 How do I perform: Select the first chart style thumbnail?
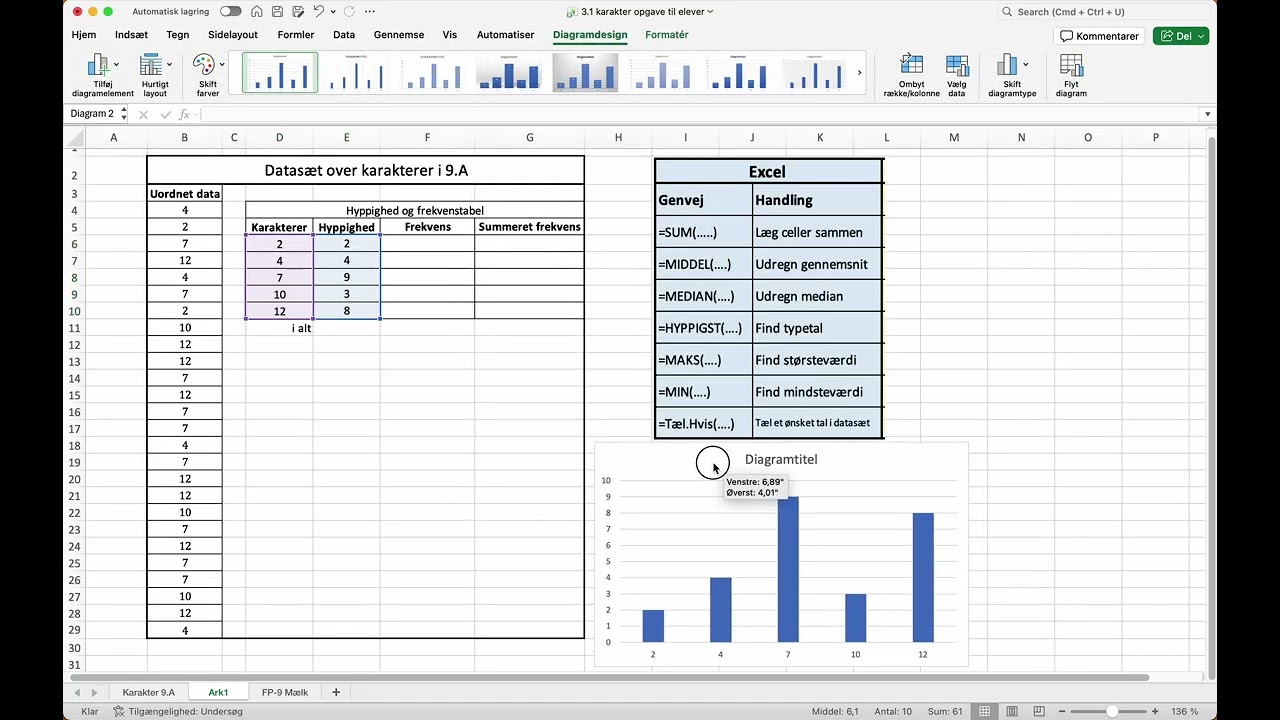click(x=280, y=73)
